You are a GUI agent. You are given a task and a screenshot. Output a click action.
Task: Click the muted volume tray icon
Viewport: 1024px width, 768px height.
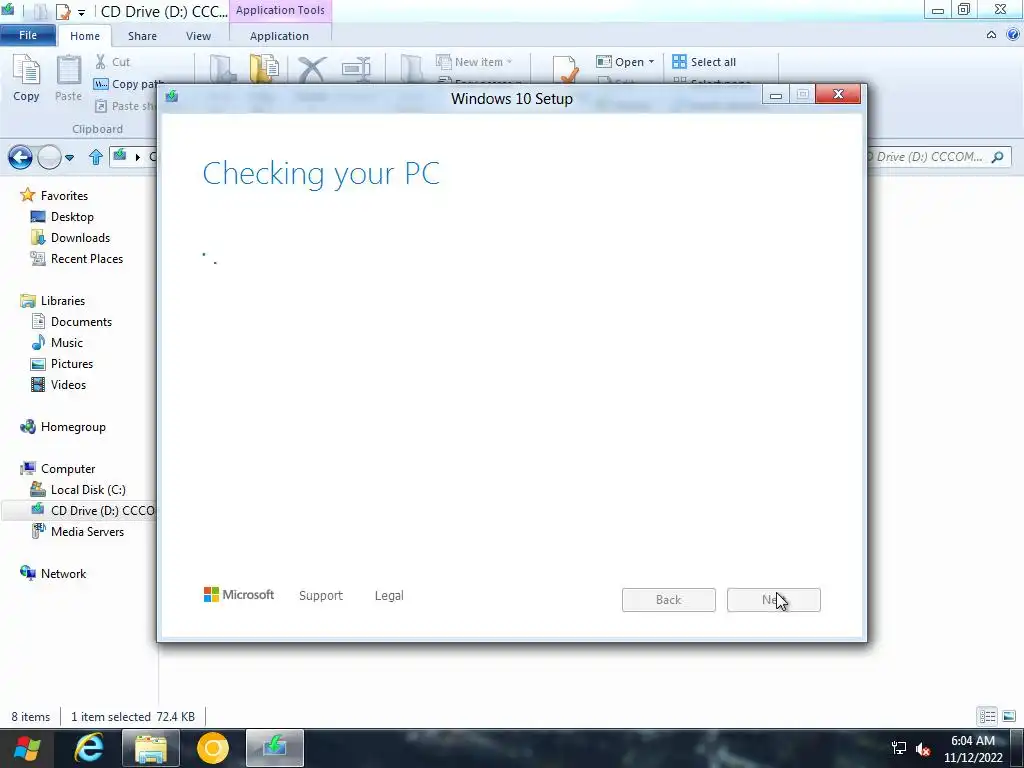click(x=923, y=749)
